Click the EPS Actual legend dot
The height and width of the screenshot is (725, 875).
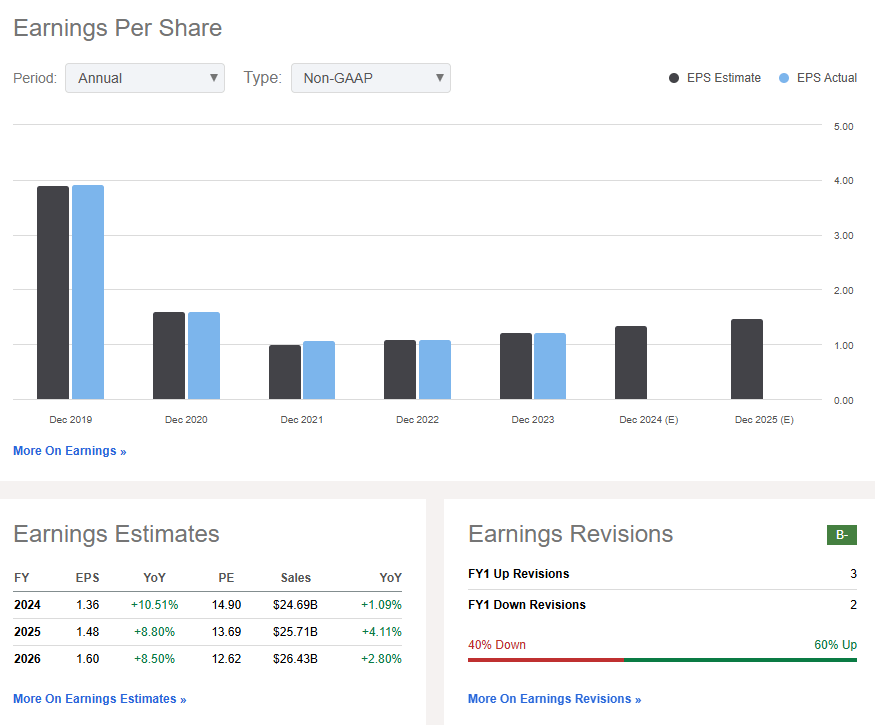[786, 77]
